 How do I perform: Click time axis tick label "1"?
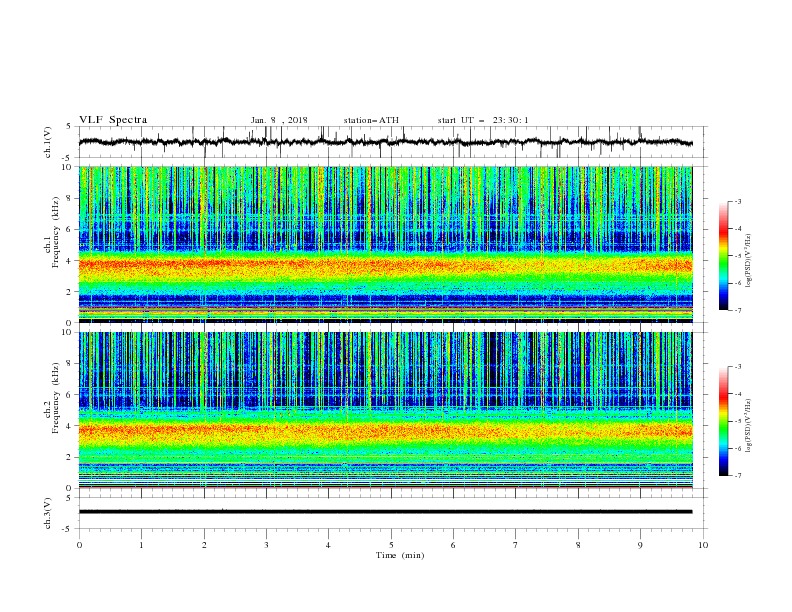(141, 545)
